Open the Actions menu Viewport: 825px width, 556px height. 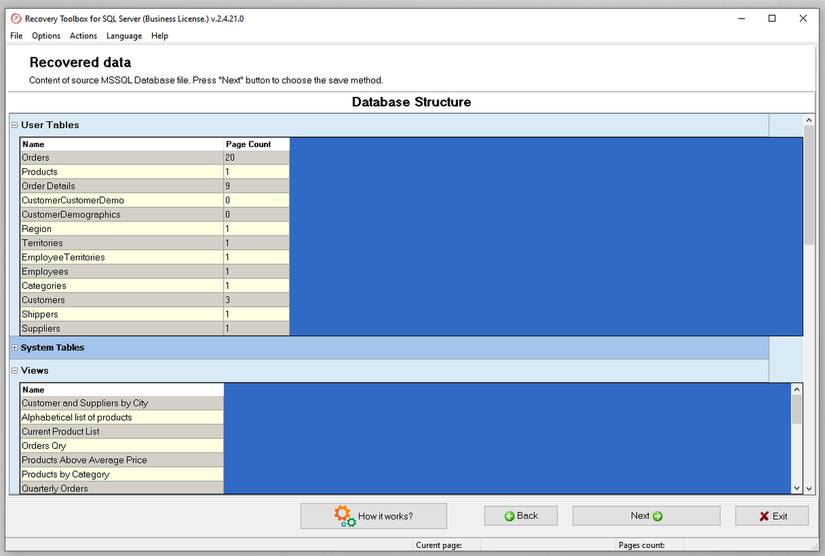click(83, 36)
